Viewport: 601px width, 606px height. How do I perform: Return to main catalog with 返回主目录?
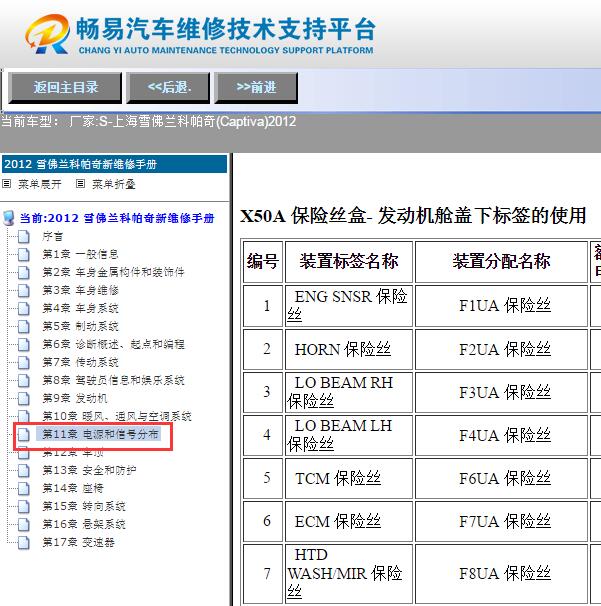click(x=65, y=88)
